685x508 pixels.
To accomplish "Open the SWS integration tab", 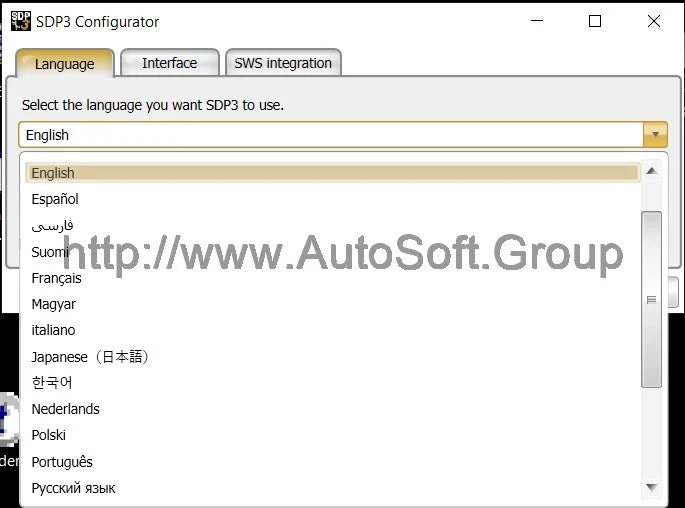I will click(283, 63).
